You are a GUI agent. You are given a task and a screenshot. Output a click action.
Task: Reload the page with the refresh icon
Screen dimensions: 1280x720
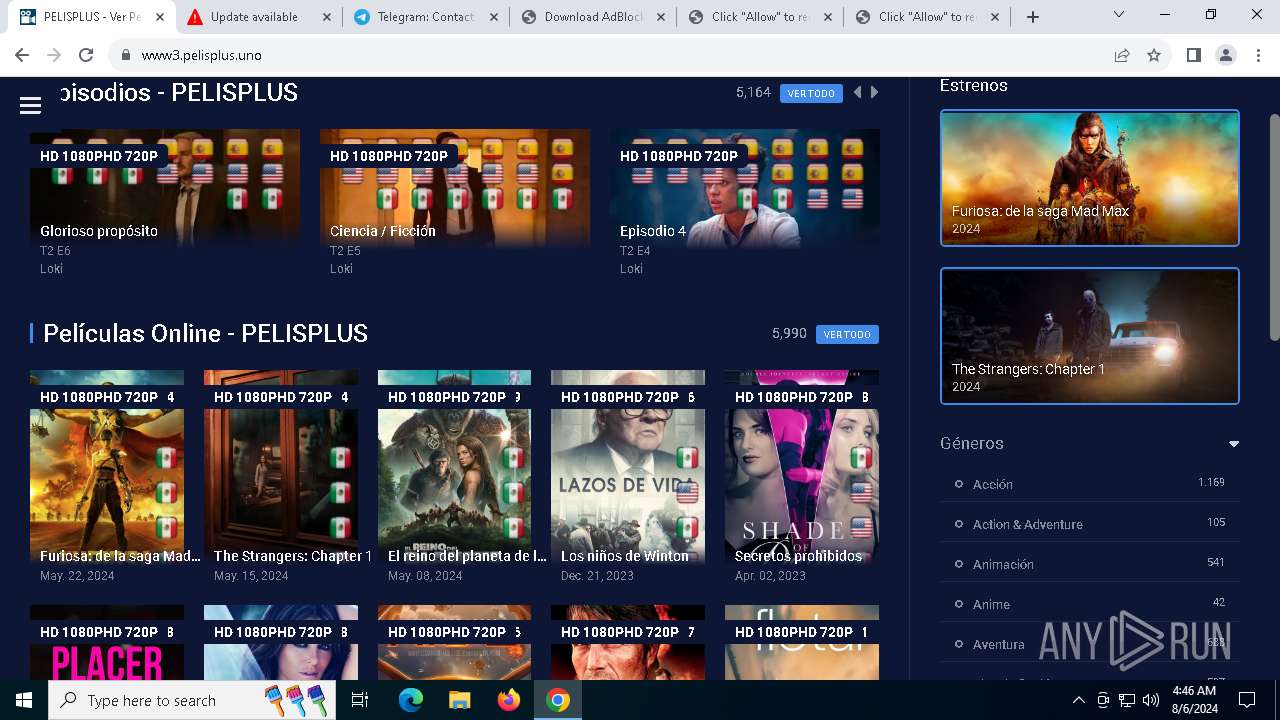coord(86,55)
